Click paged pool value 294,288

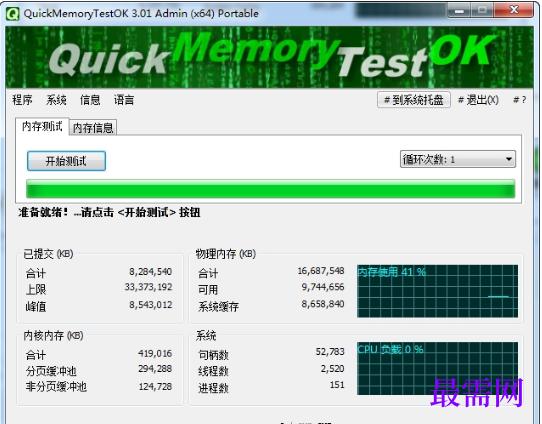[155, 369]
